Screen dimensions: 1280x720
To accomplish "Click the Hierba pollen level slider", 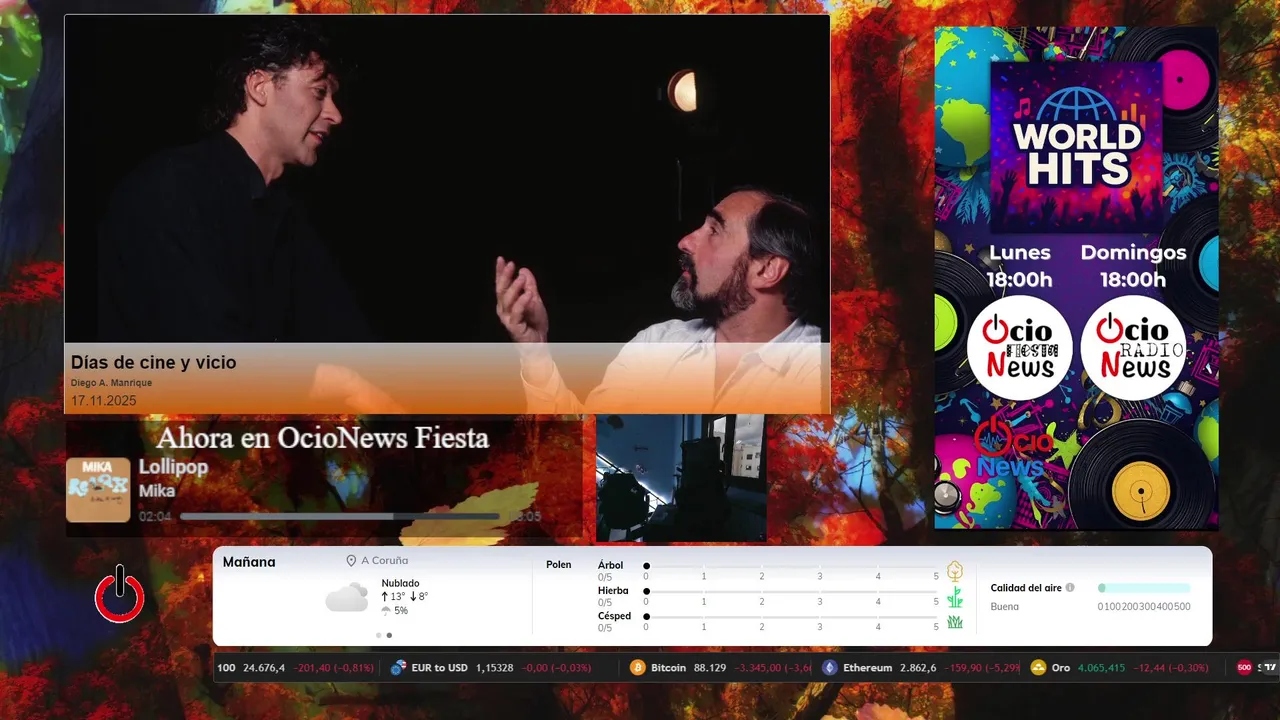I will tap(791, 592).
